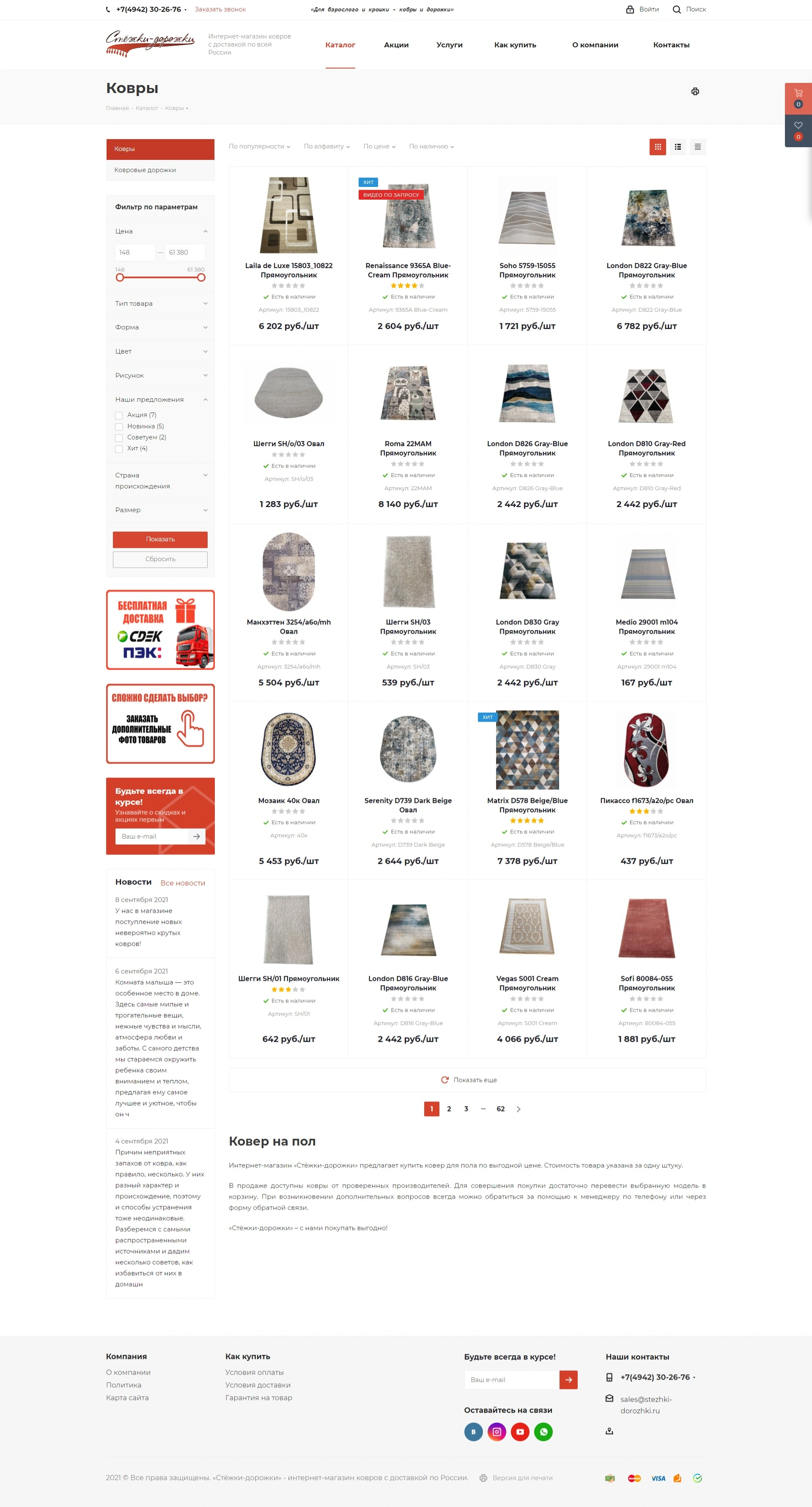Click the Показать filter button

pyautogui.click(x=160, y=539)
